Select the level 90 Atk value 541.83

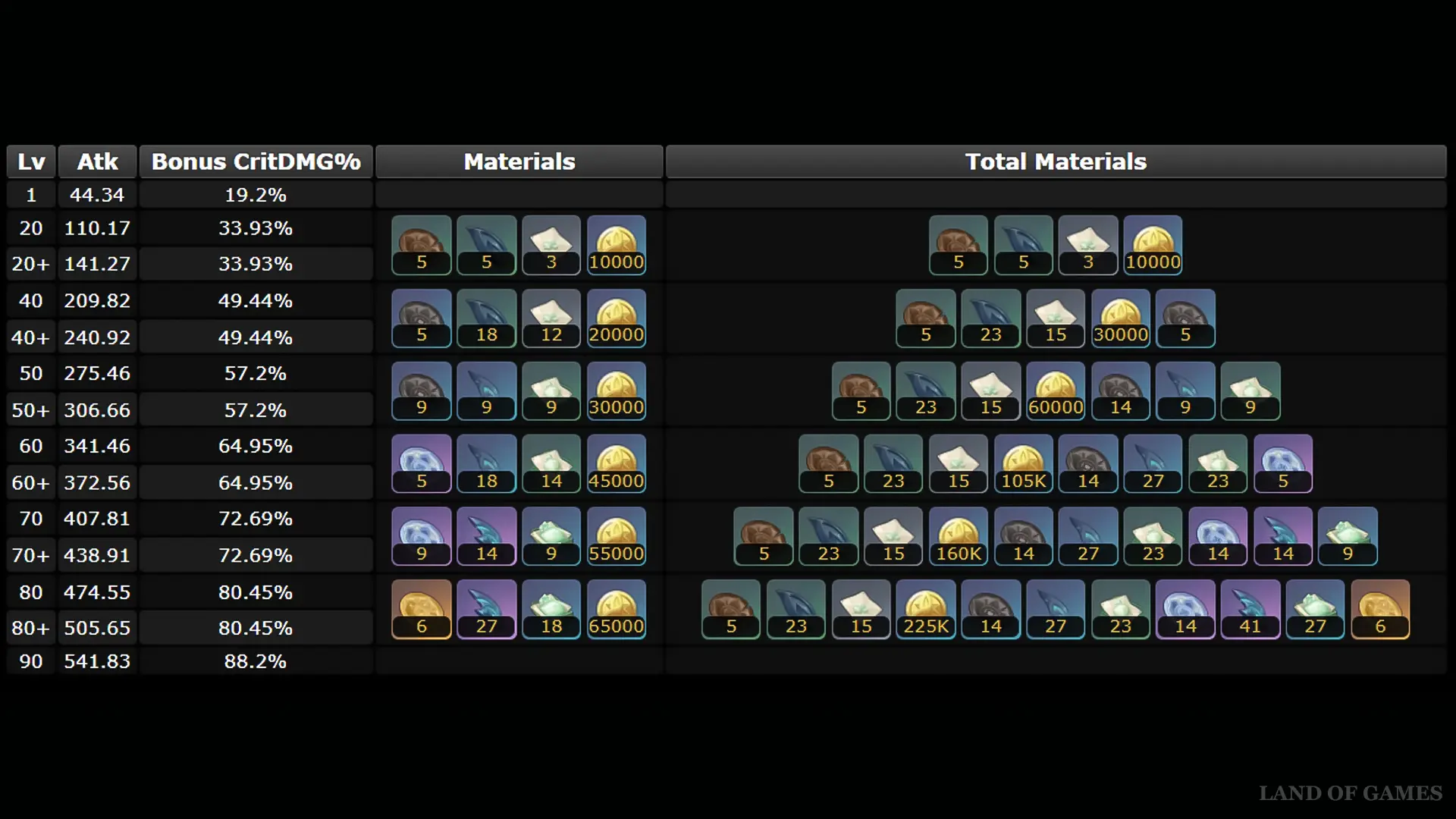pyautogui.click(x=97, y=661)
